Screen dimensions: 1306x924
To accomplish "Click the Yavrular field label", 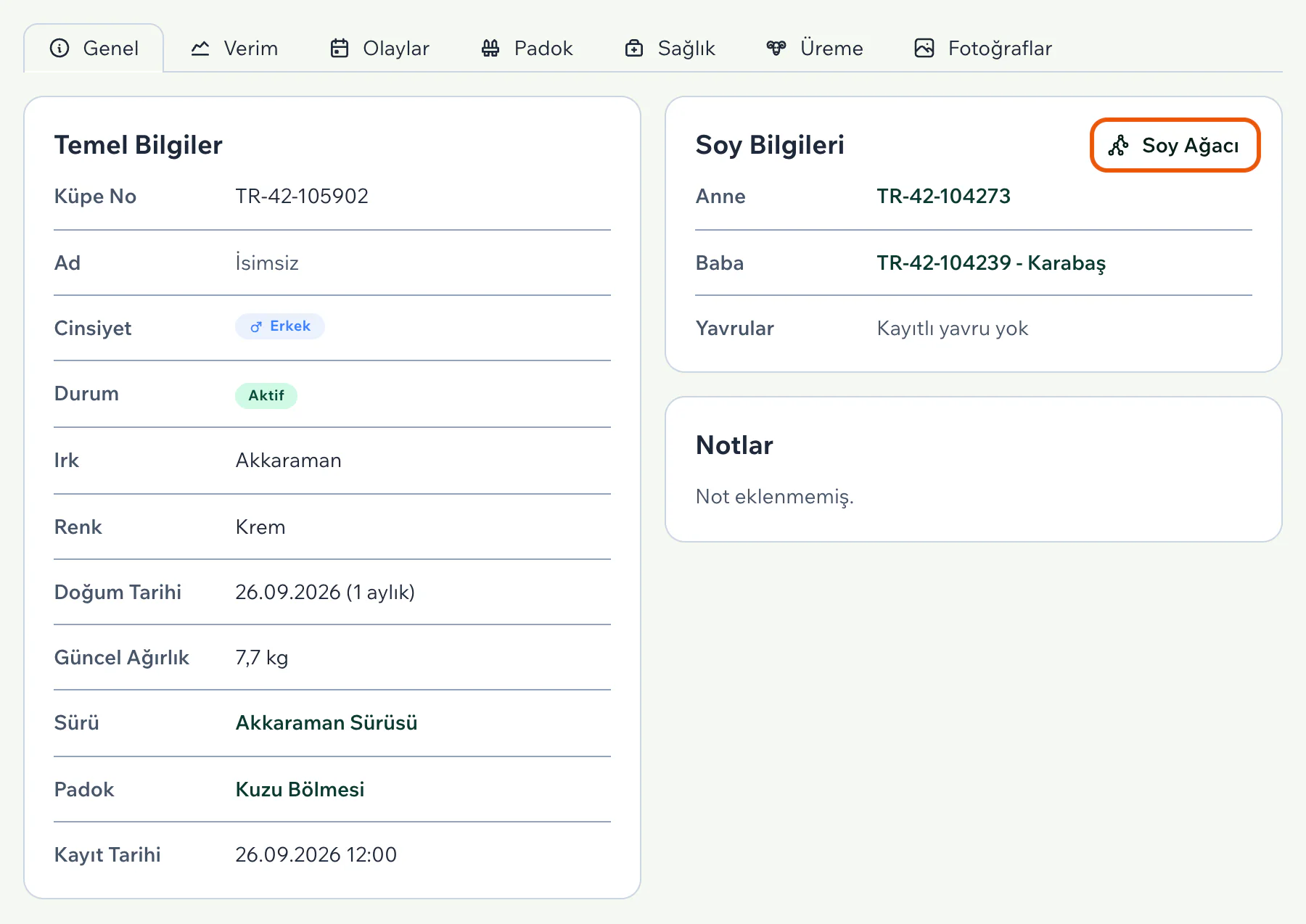I will click(x=734, y=328).
